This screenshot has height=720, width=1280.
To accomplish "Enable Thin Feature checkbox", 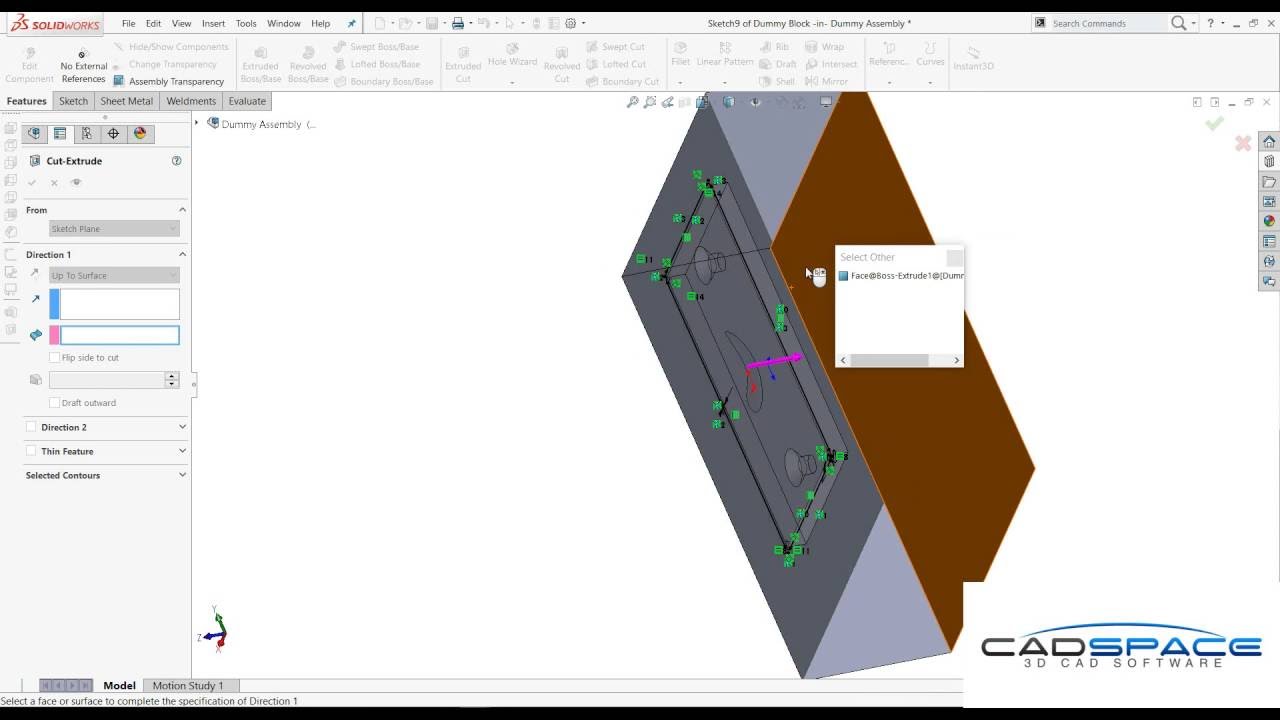I will [x=31, y=451].
